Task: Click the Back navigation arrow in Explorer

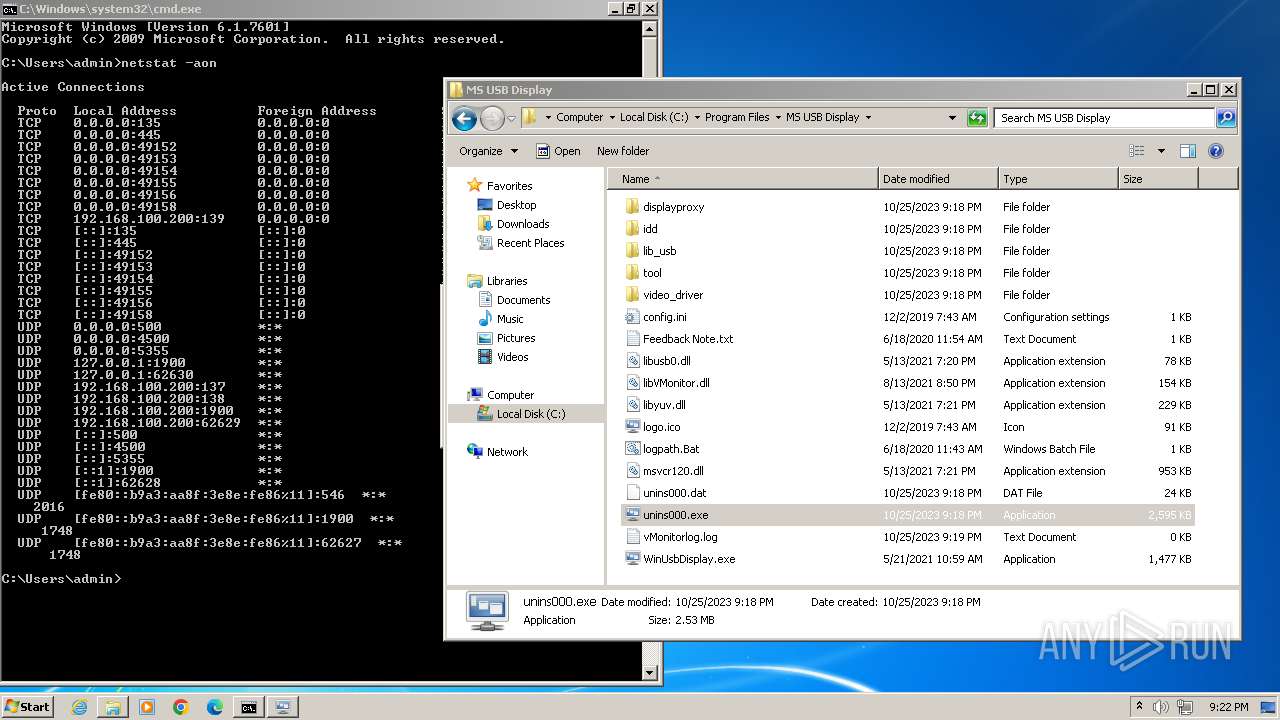Action: [x=464, y=119]
